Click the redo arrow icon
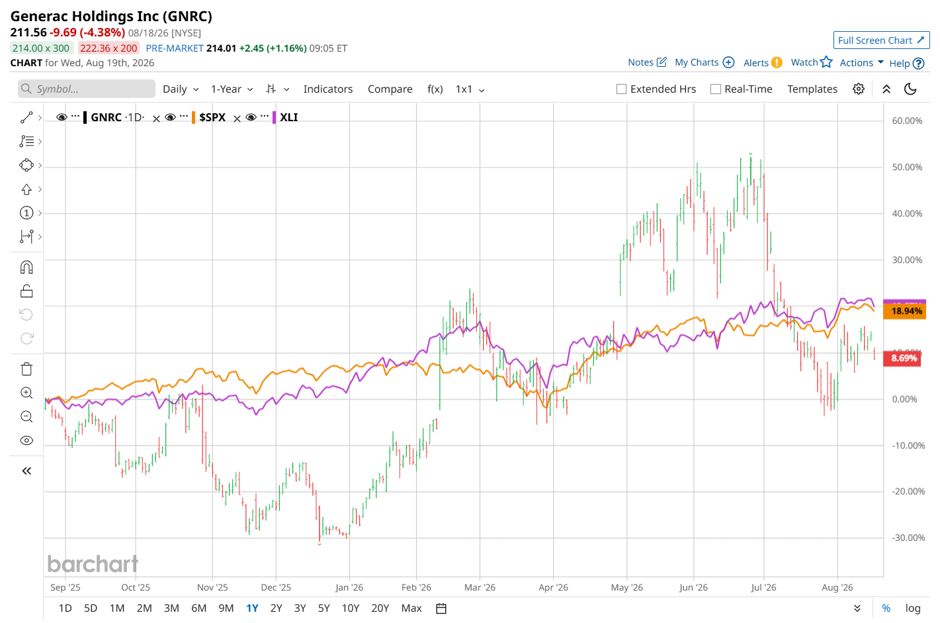The height and width of the screenshot is (623, 940). 26,339
